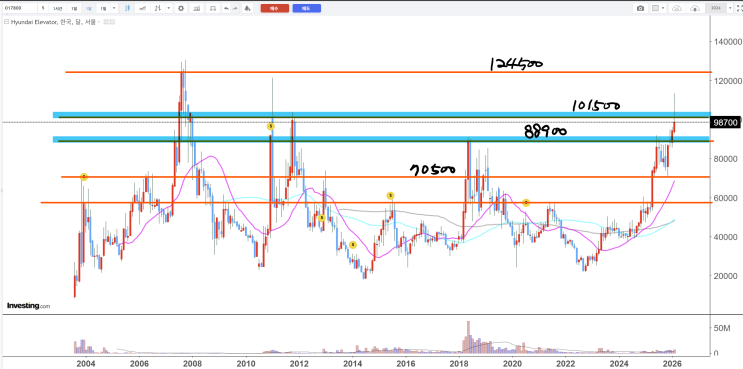Viewport: 743px width, 369px height.
Task: Load chart layout from cloud icon
Action: (x=695, y=8)
